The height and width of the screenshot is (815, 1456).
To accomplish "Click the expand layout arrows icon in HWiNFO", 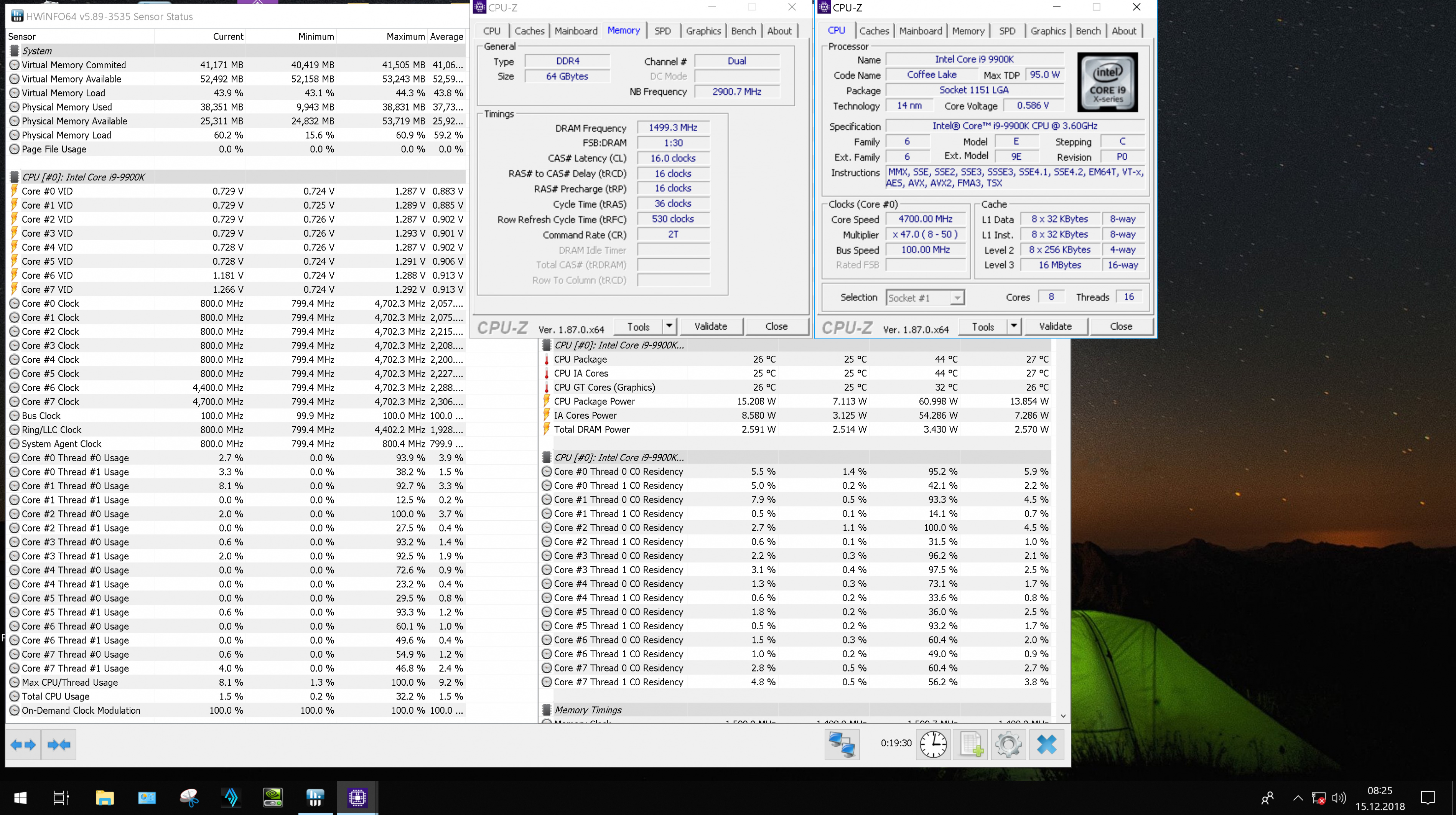I will click(x=23, y=744).
